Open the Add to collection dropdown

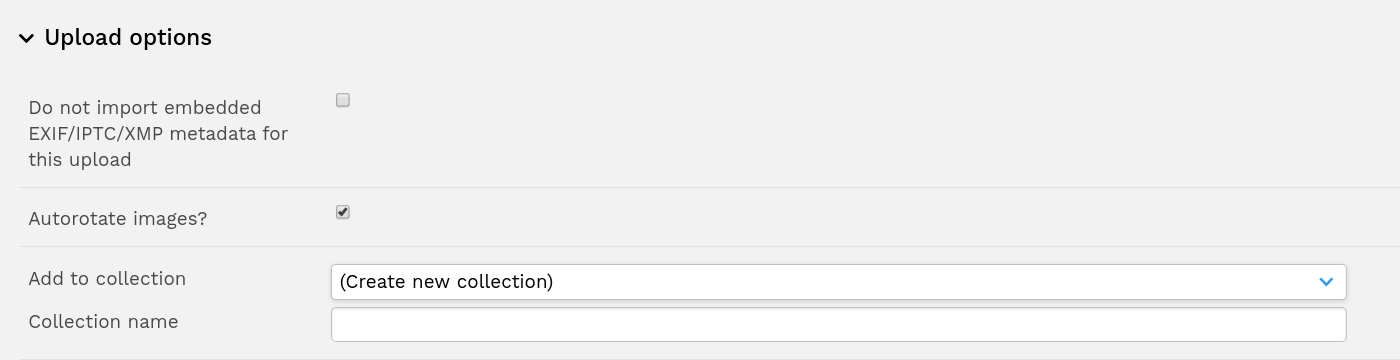tap(838, 281)
